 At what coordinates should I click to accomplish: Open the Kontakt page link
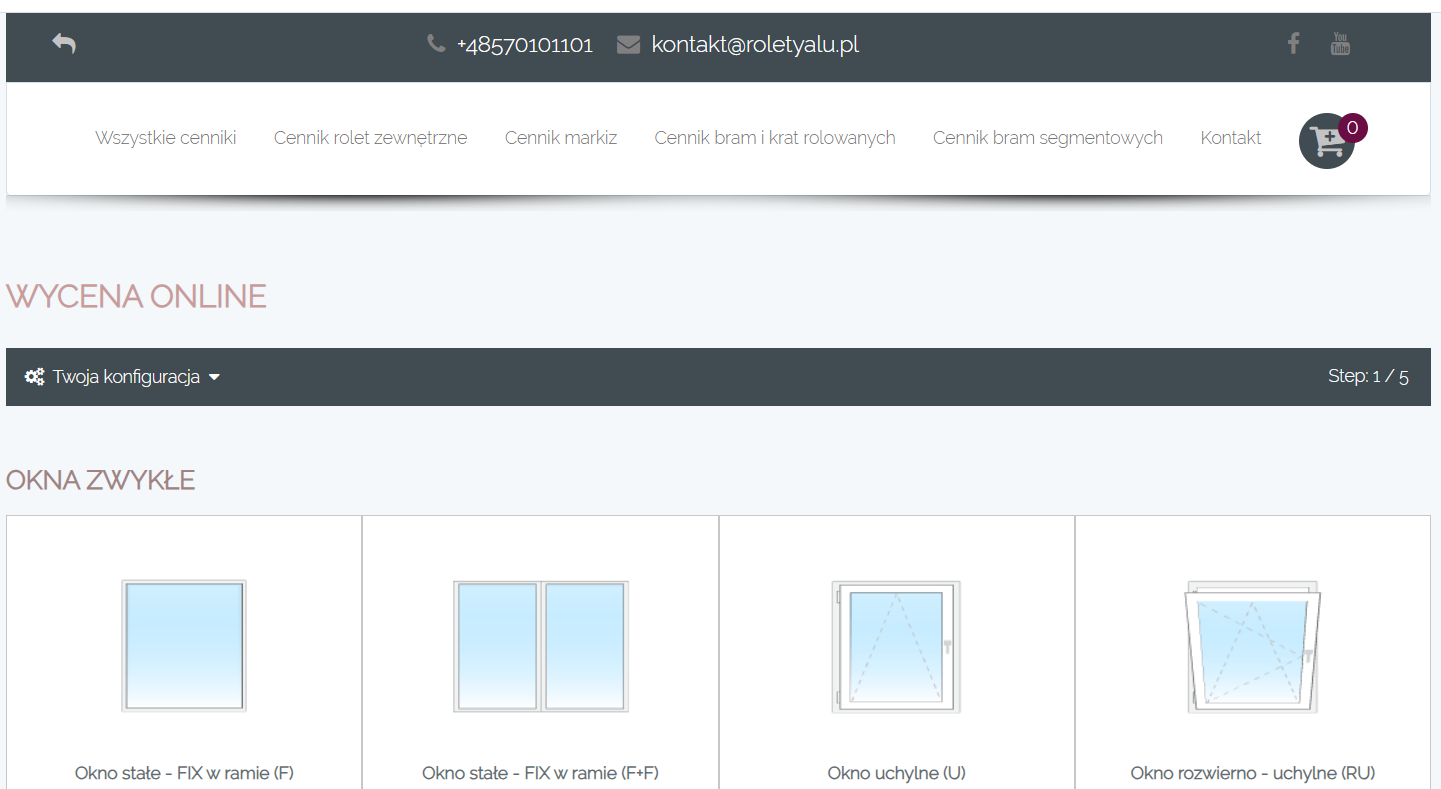coord(1231,138)
